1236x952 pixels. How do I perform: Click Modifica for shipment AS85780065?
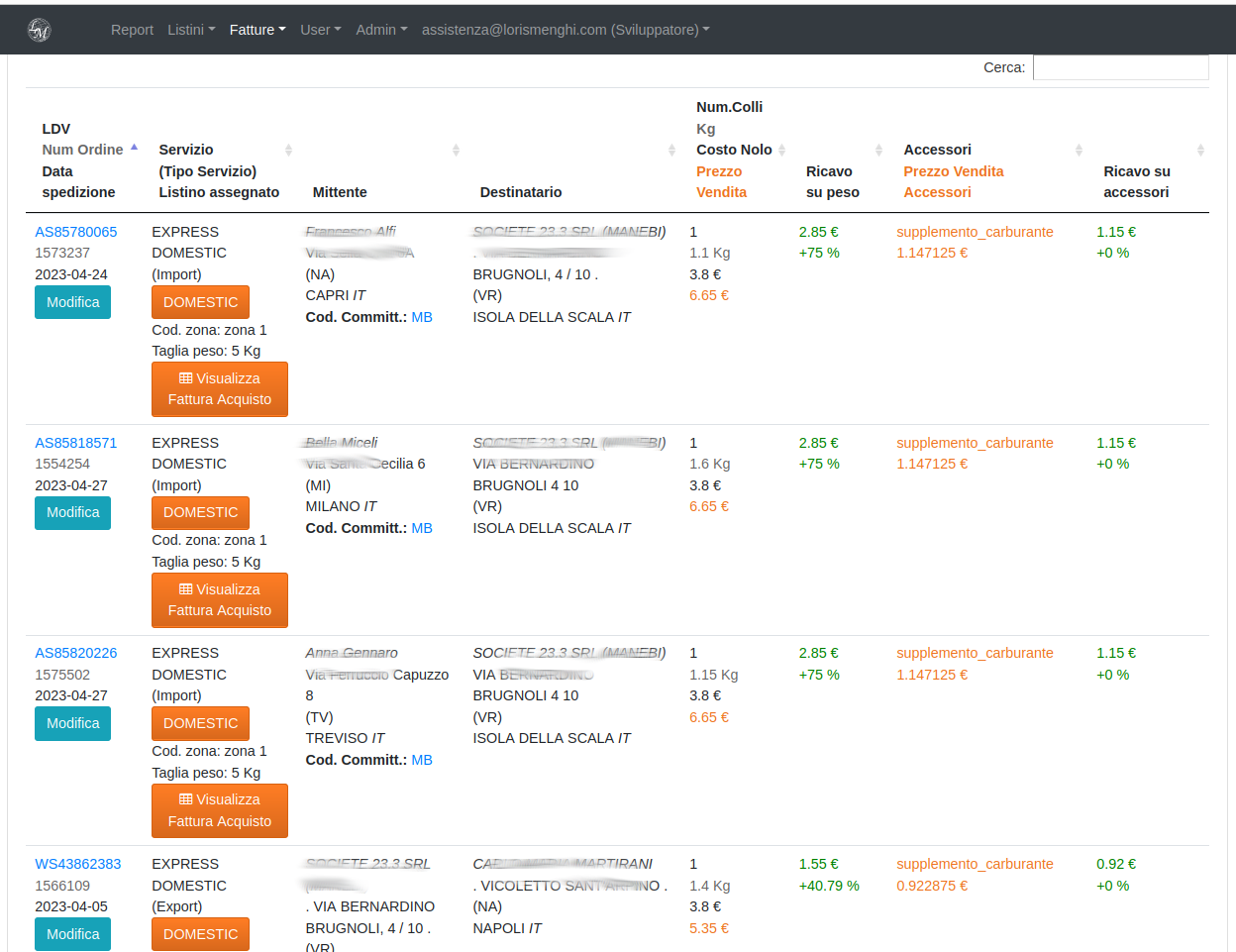(x=72, y=302)
